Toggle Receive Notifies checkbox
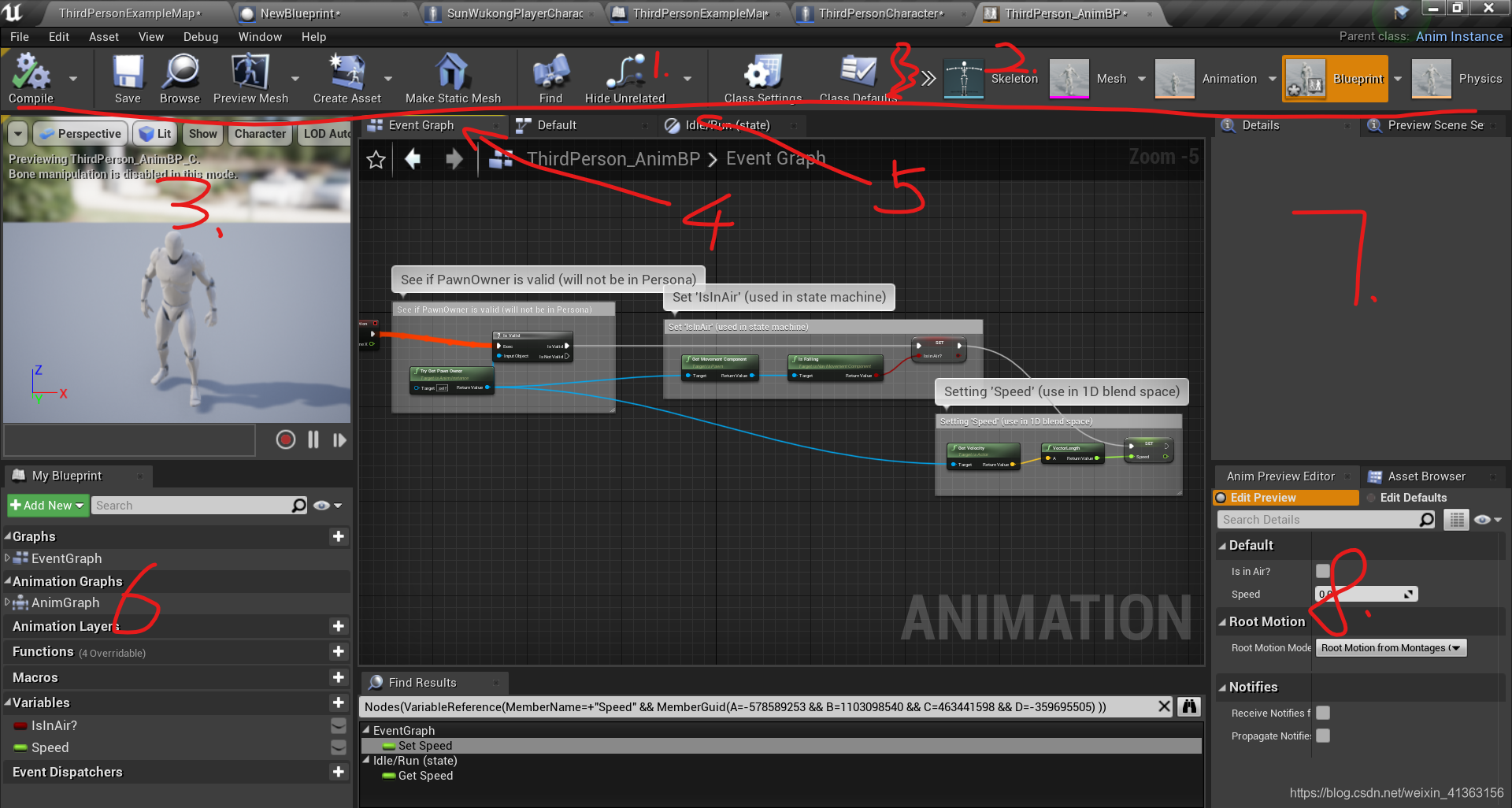1512x808 pixels. [1323, 713]
